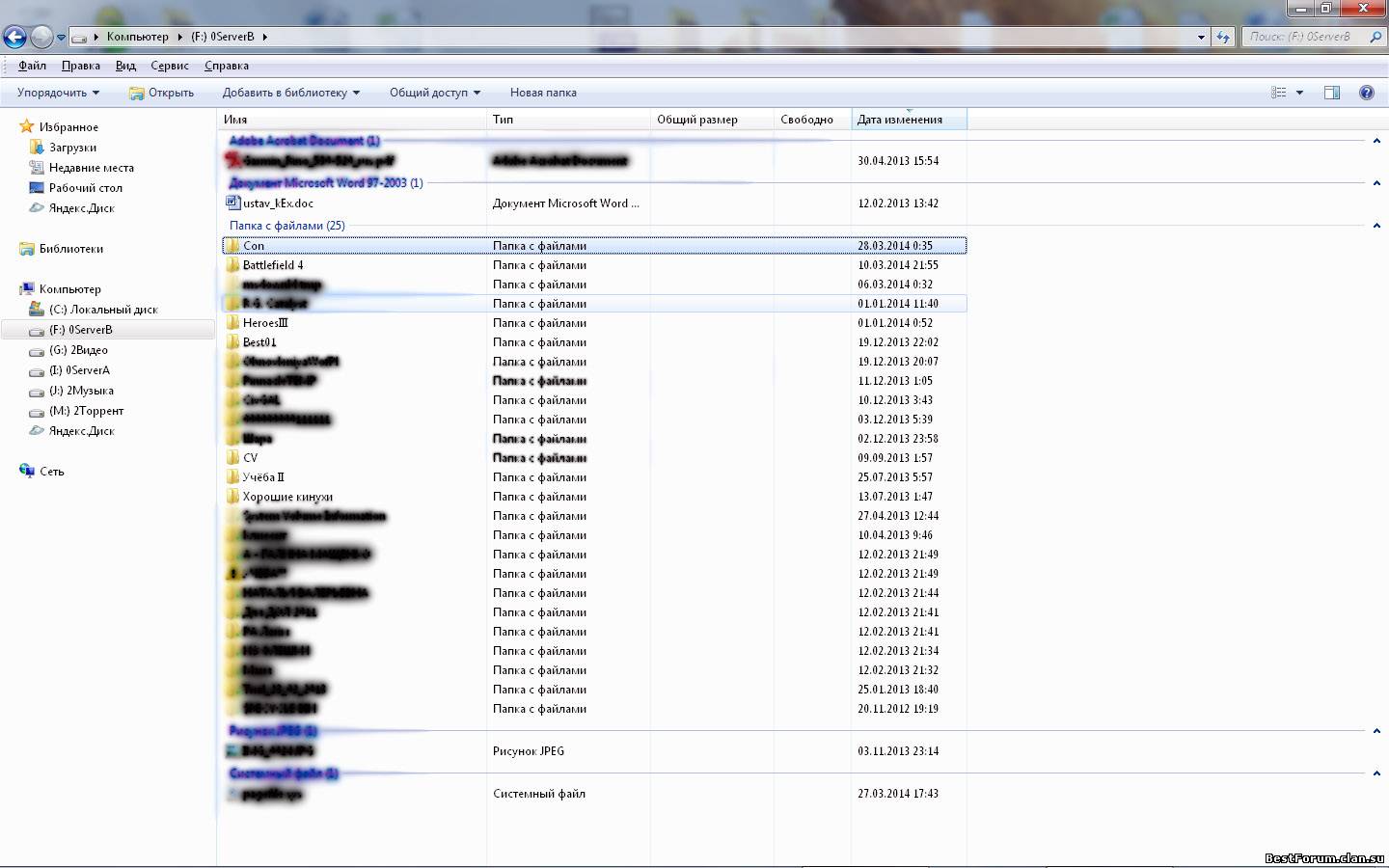The height and width of the screenshot is (868, 1389).
Task: Toggle the preview pane icon
Action: pyautogui.click(x=1331, y=93)
